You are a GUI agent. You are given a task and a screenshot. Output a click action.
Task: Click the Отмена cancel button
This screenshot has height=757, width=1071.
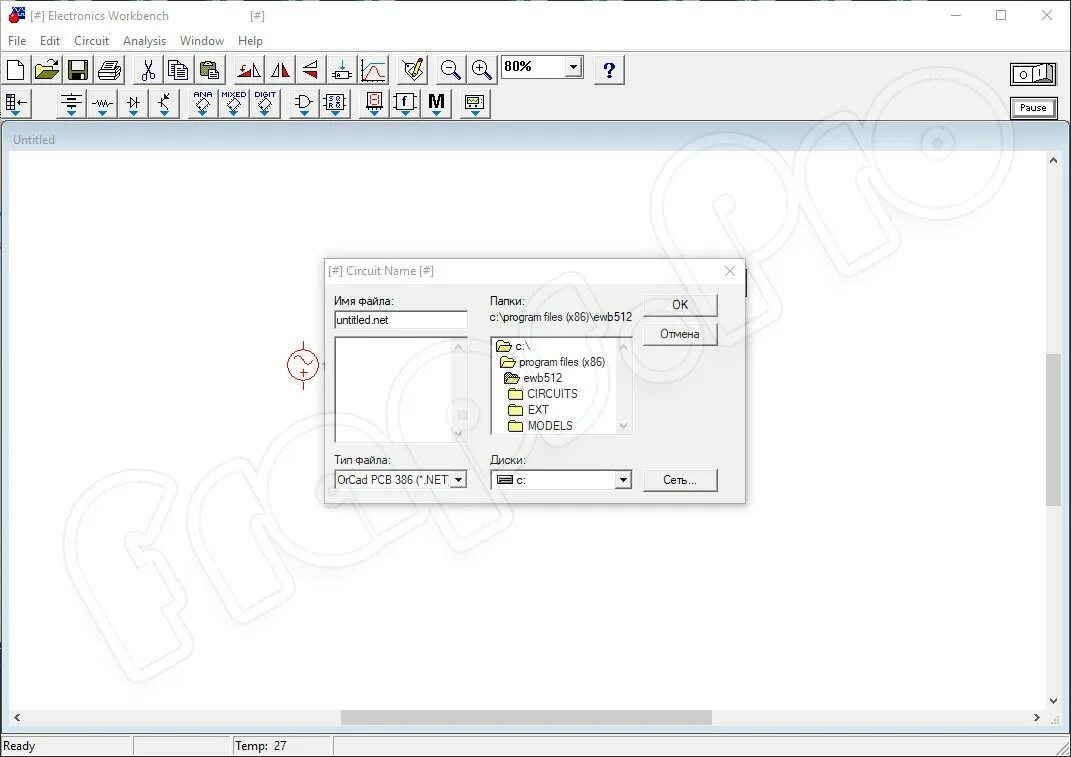(680, 334)
